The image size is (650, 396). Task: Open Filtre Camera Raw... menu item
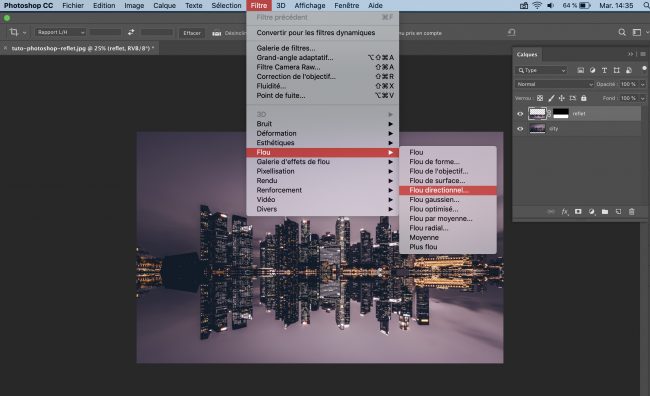click(x=323, y=67)
